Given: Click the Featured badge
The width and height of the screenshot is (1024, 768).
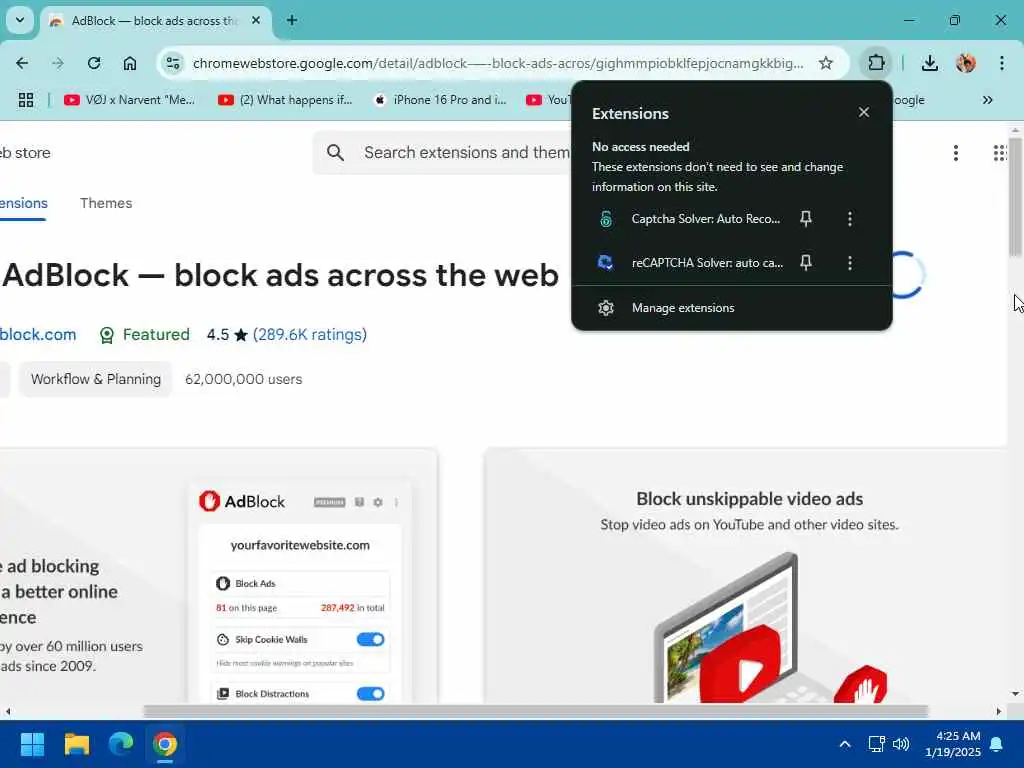Looking at the screenshot, I should tap(144, 334).
